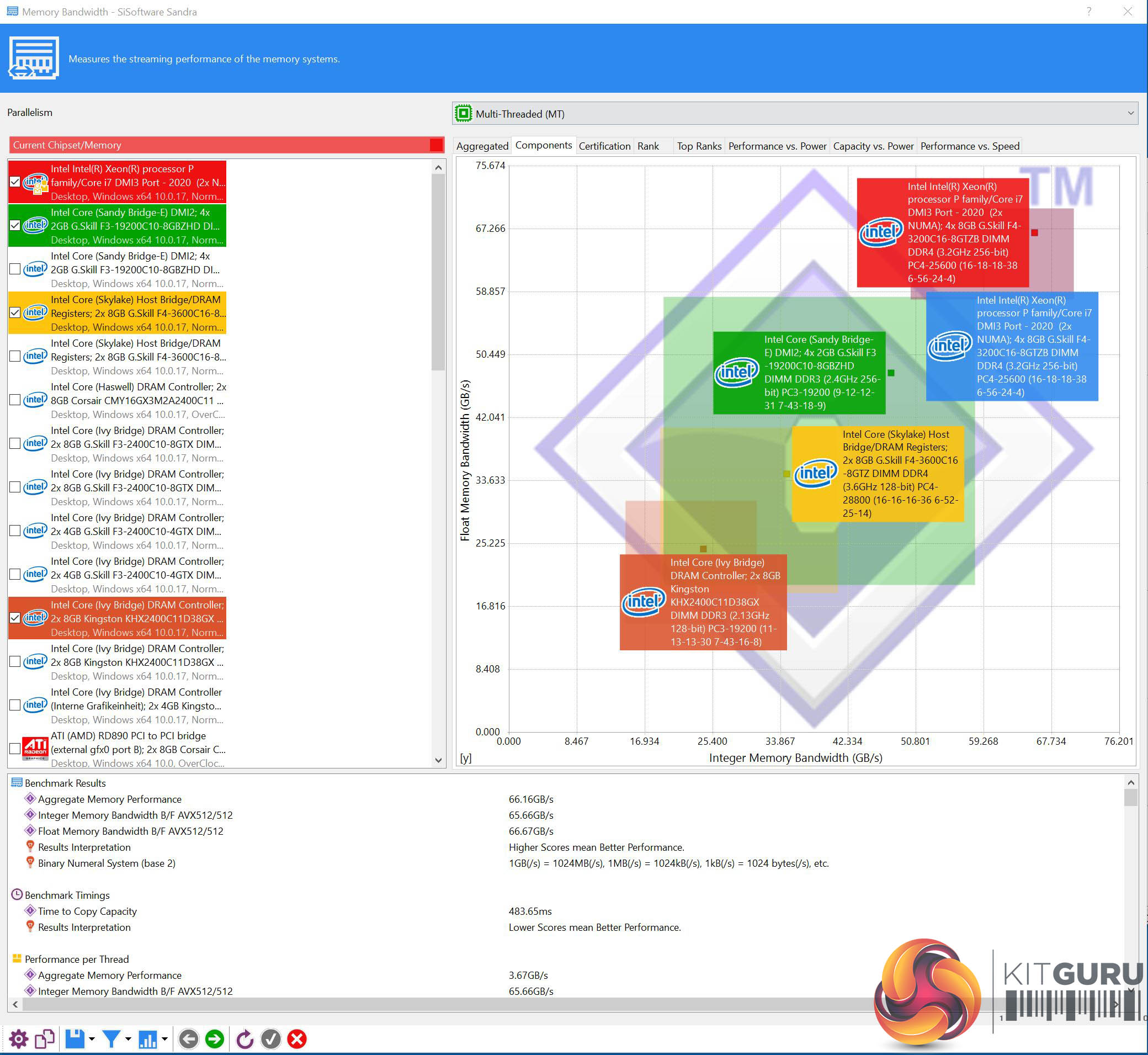Click the blue floppy save icon

tap(75, 1039)
